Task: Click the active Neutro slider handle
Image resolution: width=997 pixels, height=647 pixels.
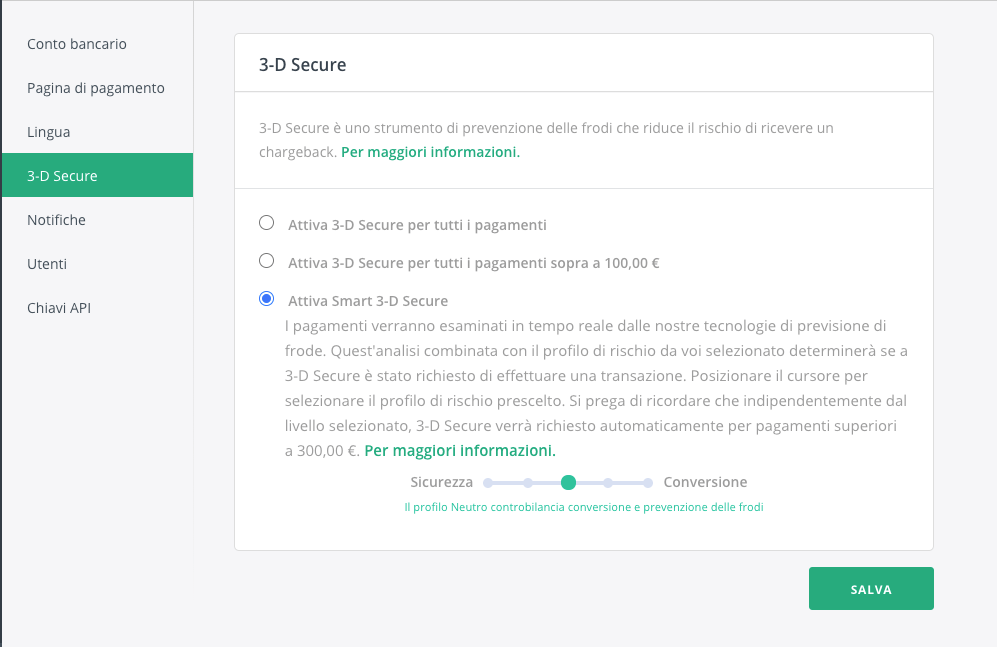Action: (568, 482)
